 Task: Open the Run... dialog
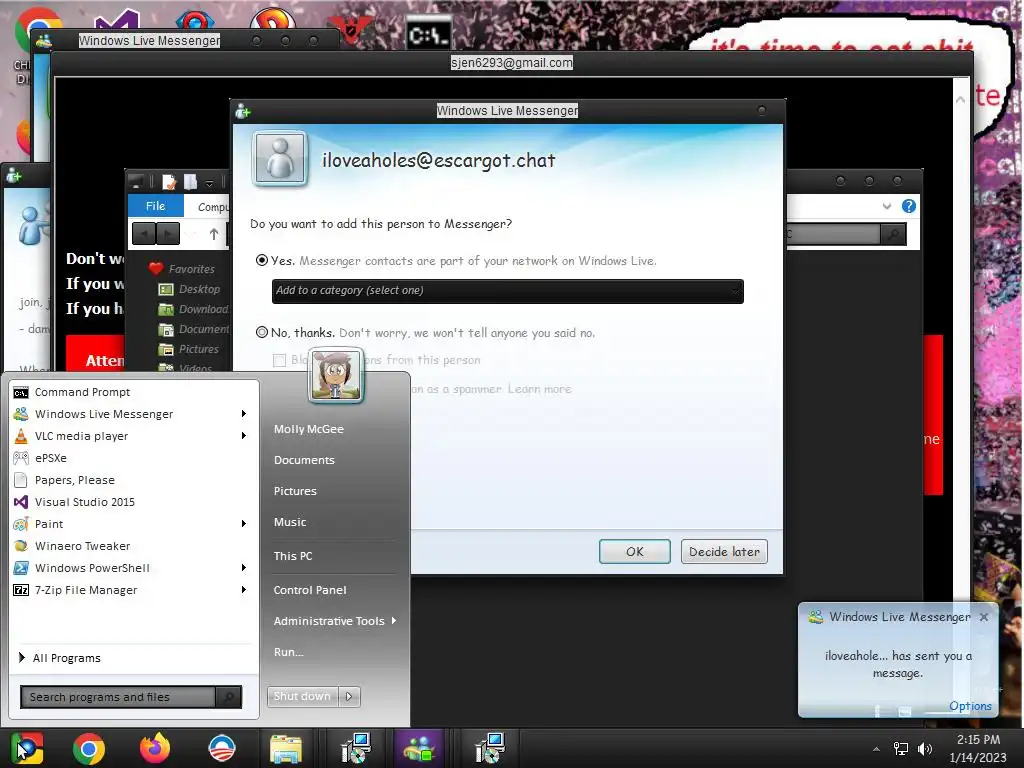(x=288, y=652)
